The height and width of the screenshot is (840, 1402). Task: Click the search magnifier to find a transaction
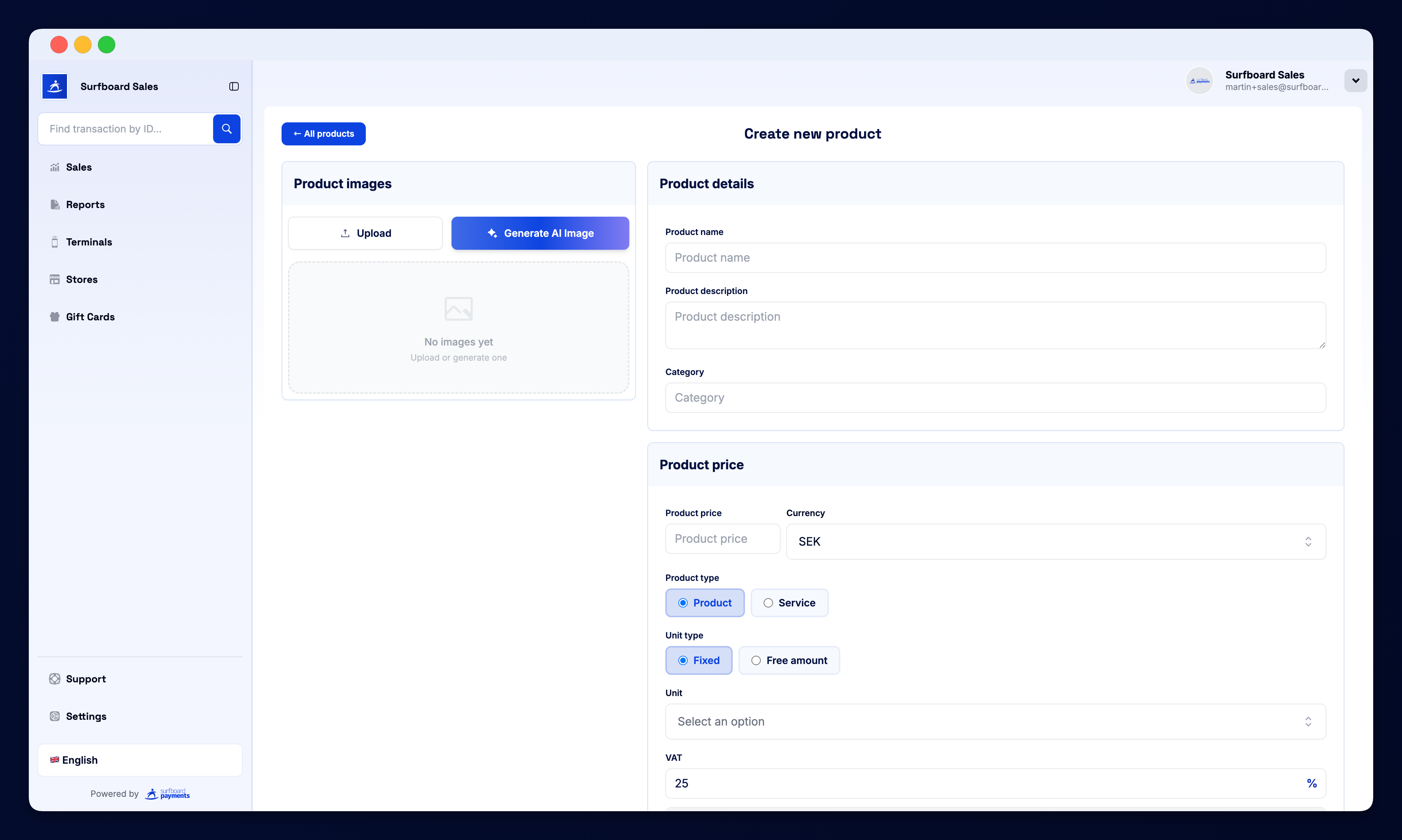[226, 128]
